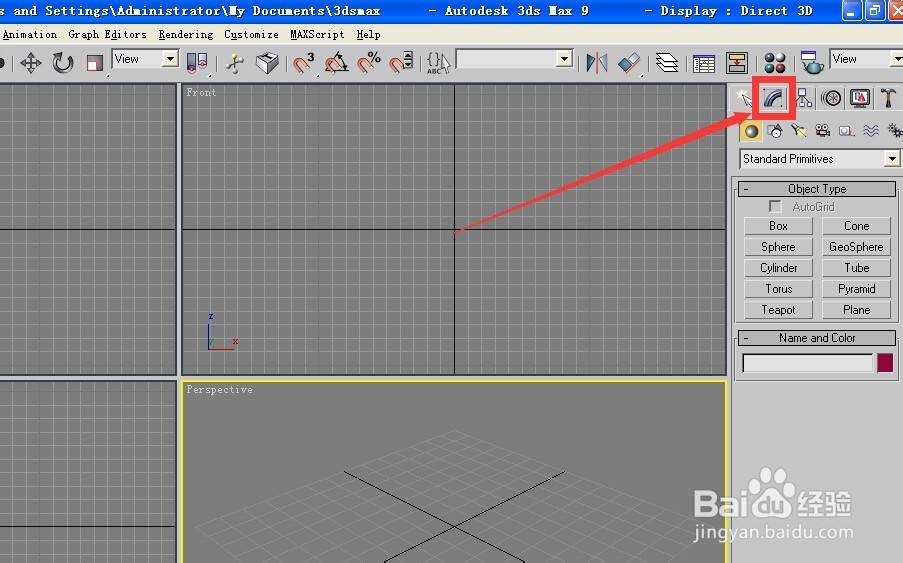Open reference coordinate system View dropdown
Screen dimensions: 903x563
point(146,59)
